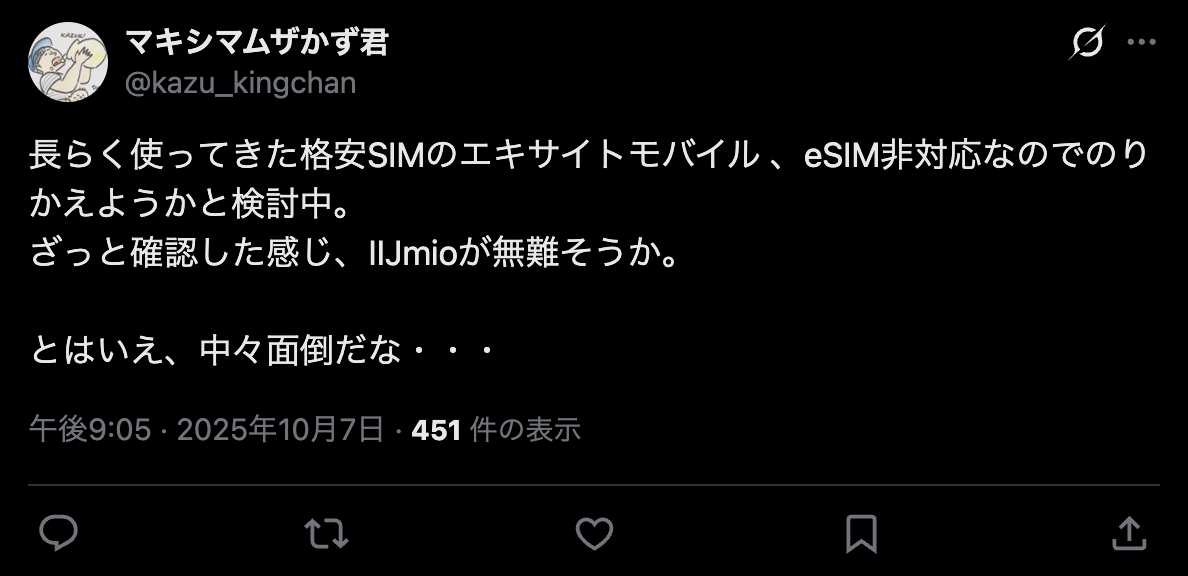Viewport: 1188px width, 576px height.
Task: Open the post timestamp 午後9:05
Action: (x=90, y=430)
